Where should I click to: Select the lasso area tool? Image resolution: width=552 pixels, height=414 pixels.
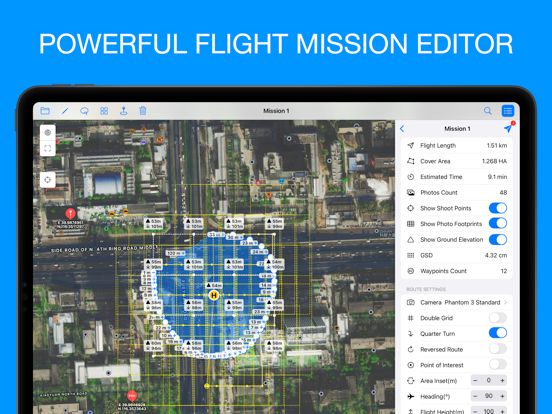click(x=84, y=111)
